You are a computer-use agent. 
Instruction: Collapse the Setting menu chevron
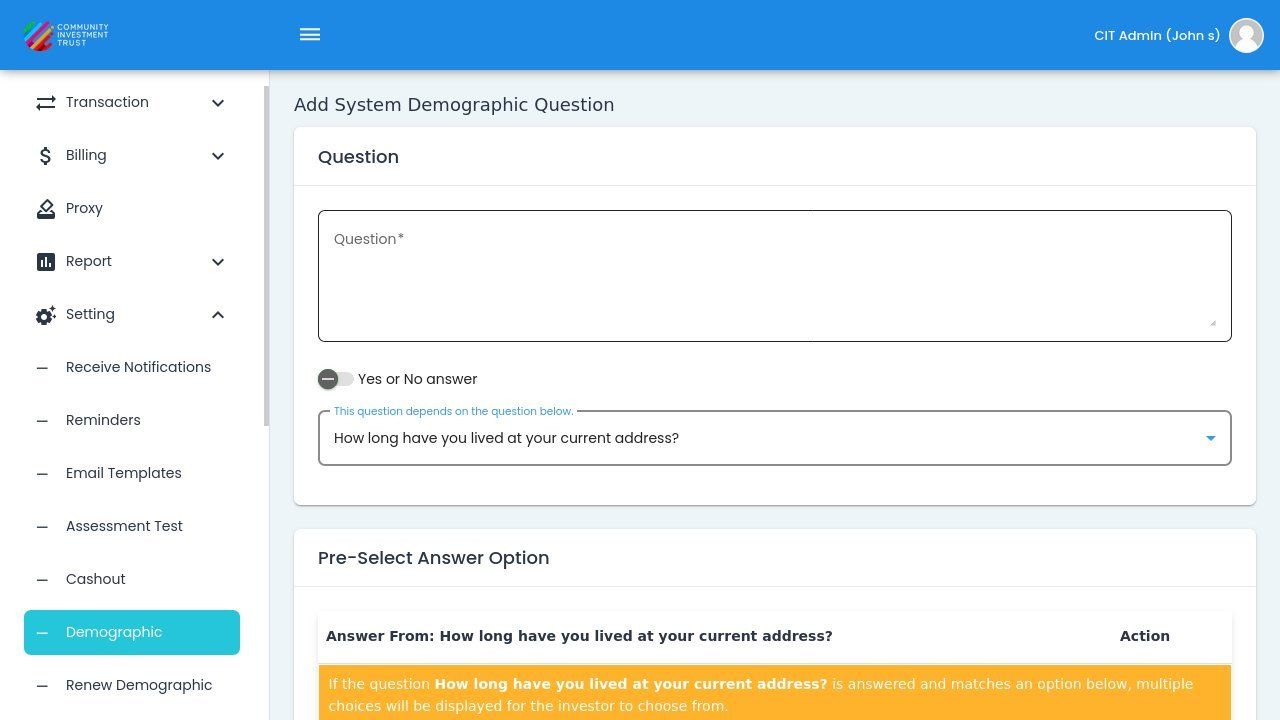tap(218, 315)
